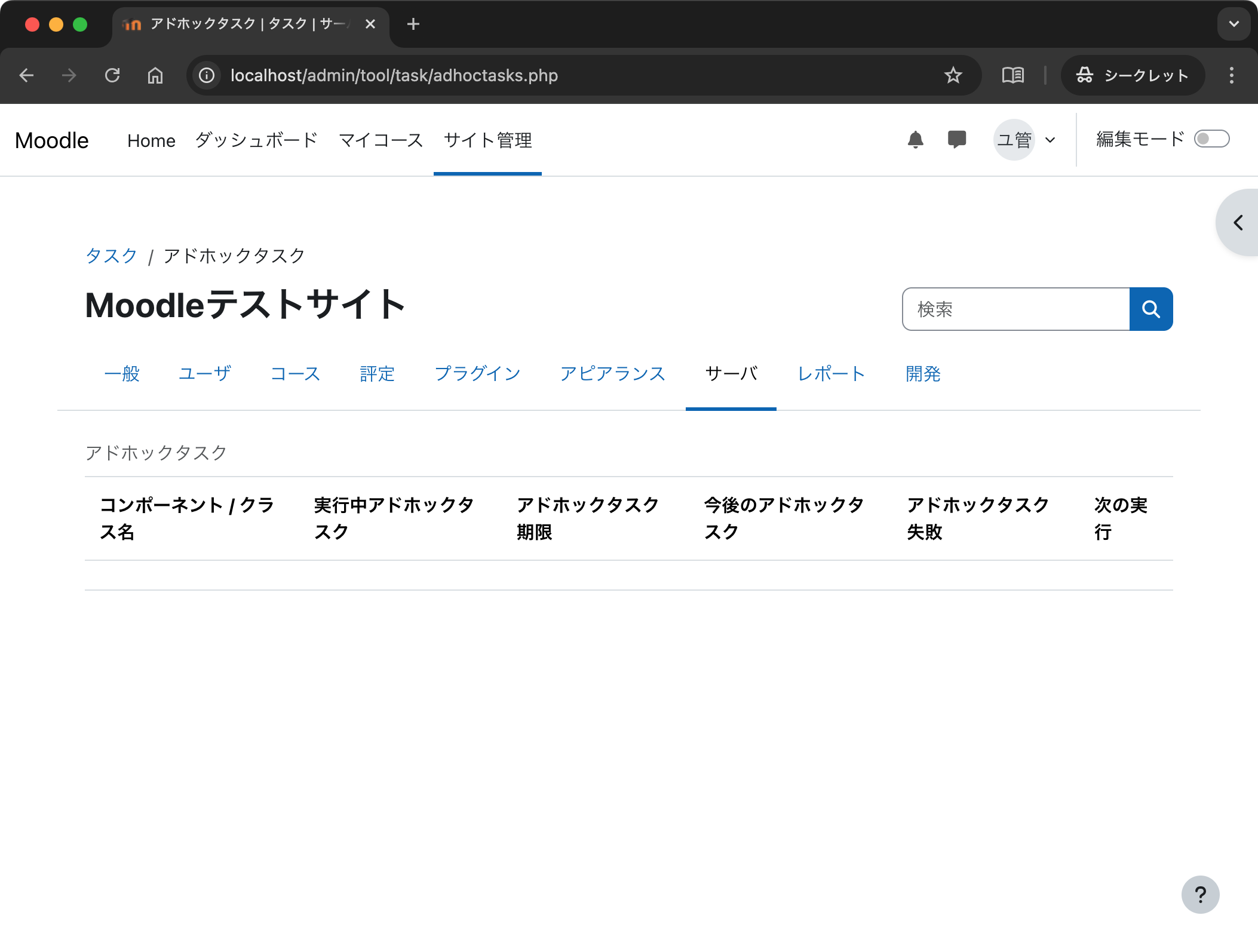Click the browser home icon

(x=155, y=75)
